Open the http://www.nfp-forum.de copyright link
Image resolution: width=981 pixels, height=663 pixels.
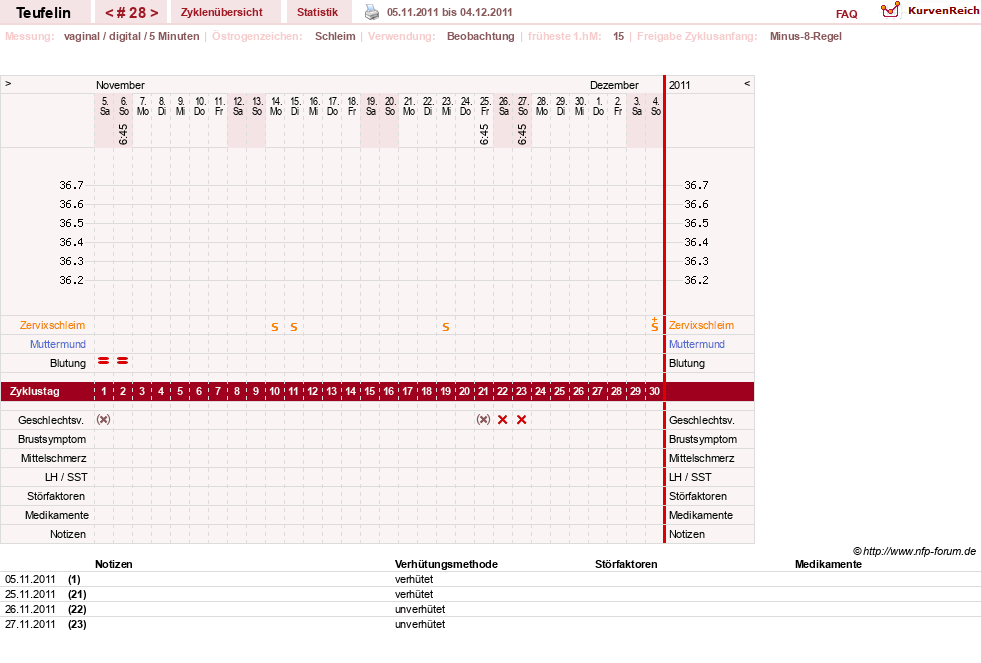(914, 551)
